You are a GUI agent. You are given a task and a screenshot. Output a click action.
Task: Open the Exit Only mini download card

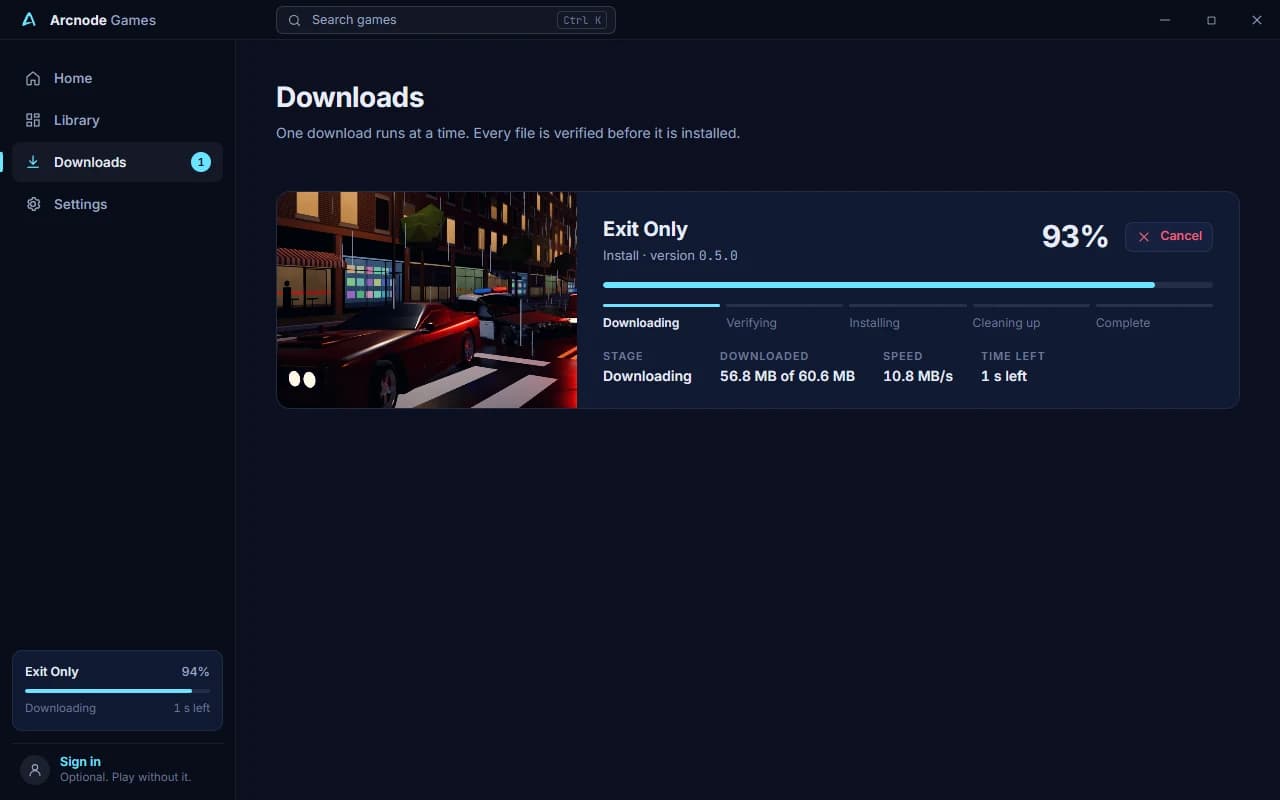point(118,690)
